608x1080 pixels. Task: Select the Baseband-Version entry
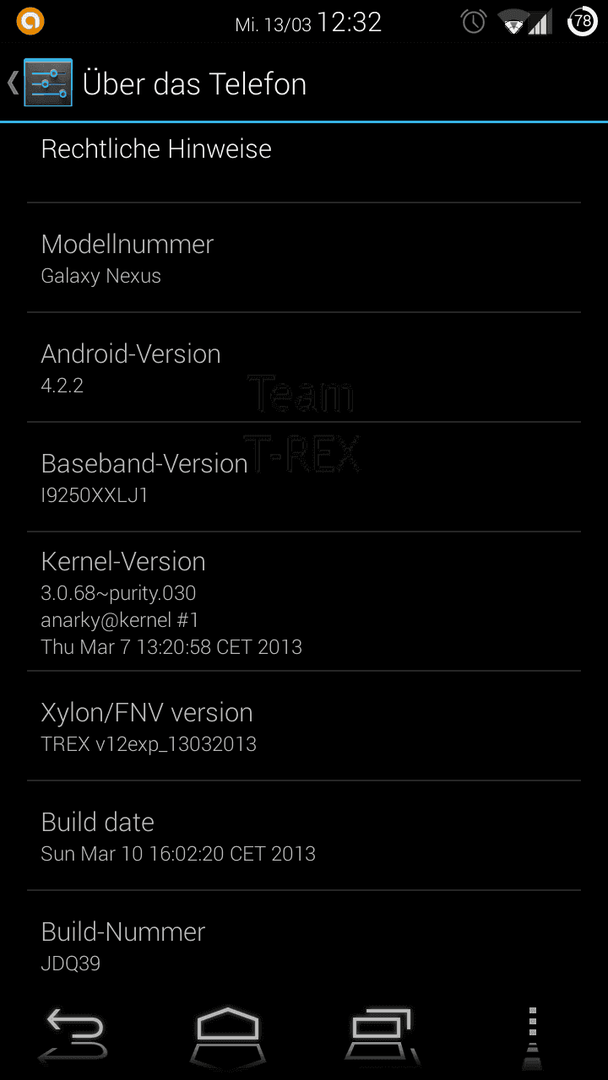point(304,477)
